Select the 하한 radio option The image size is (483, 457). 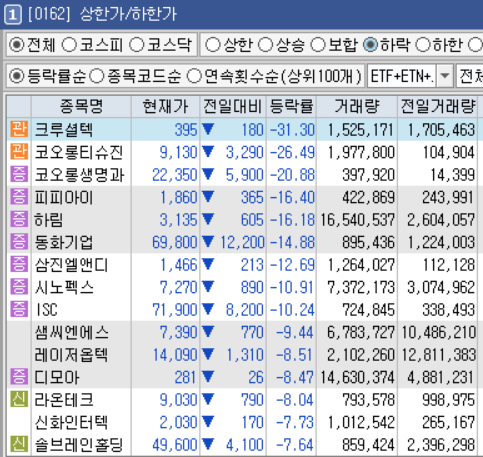coord(423,45)
